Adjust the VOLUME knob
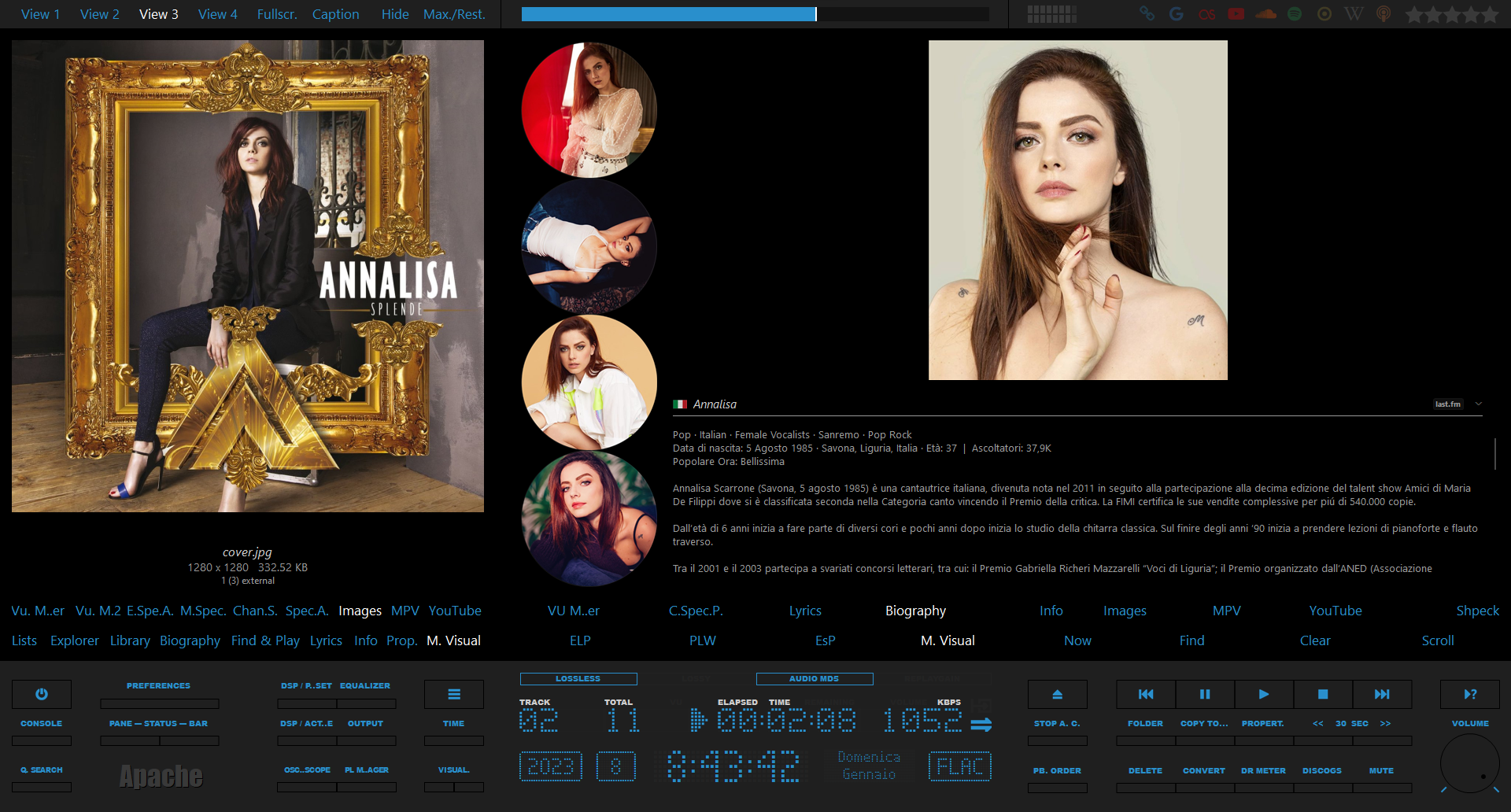This screenshot has height=812, width=1511. (x=1470, y=763)
